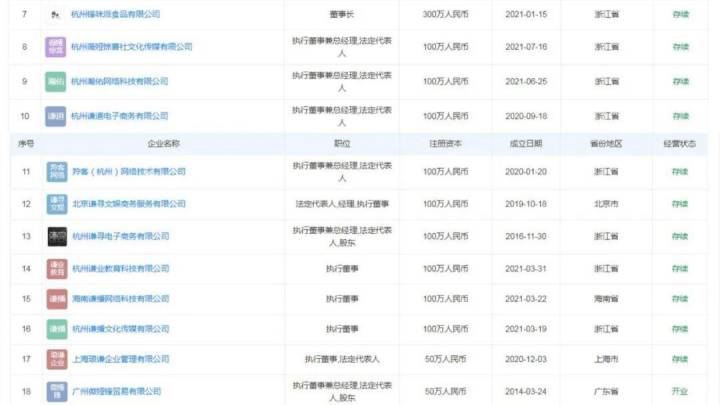The image size is (720, 405).
Task: Click the blue company logo in row 10
Action: pos(56,116)
